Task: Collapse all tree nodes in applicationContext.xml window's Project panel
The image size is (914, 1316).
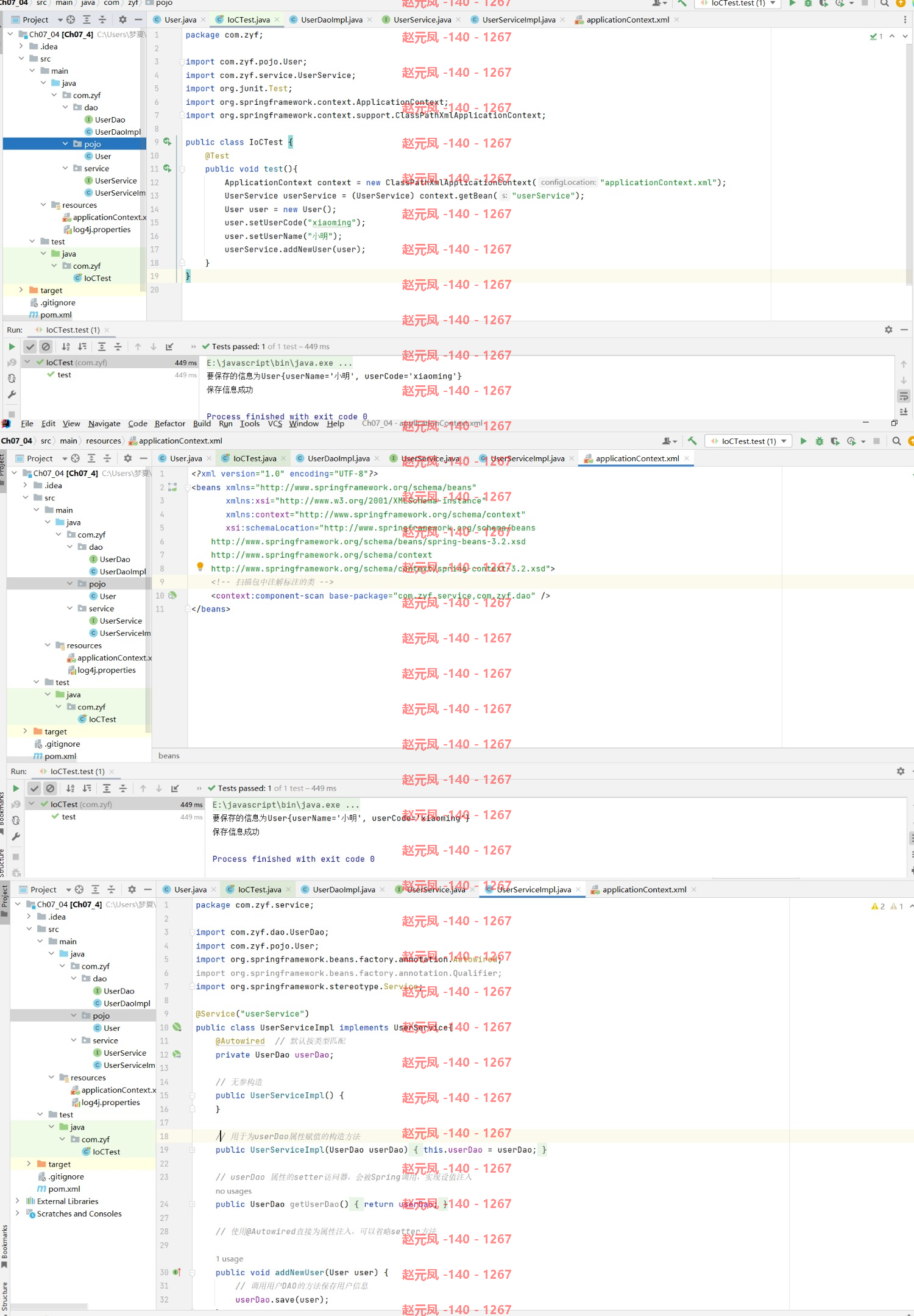Action: (107, 458)
